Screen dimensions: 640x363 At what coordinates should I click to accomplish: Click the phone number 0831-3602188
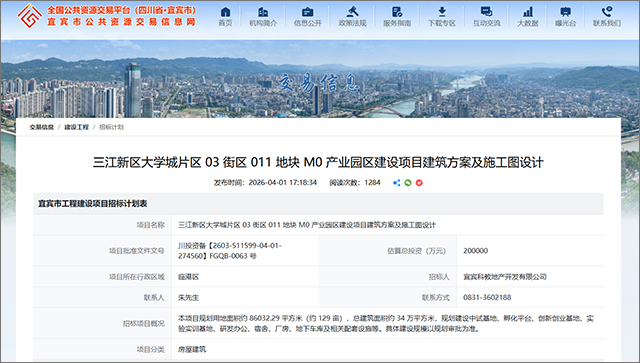pos(487,297)
